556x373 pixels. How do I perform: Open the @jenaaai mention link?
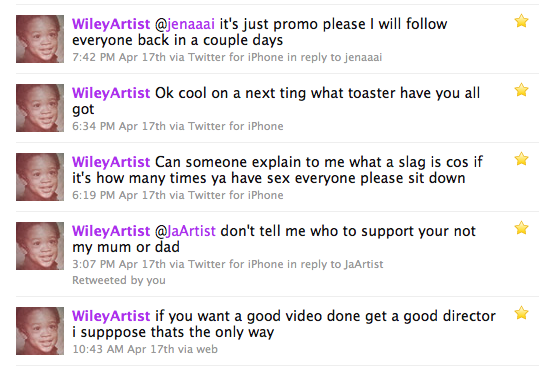click(x=185, y=24)
